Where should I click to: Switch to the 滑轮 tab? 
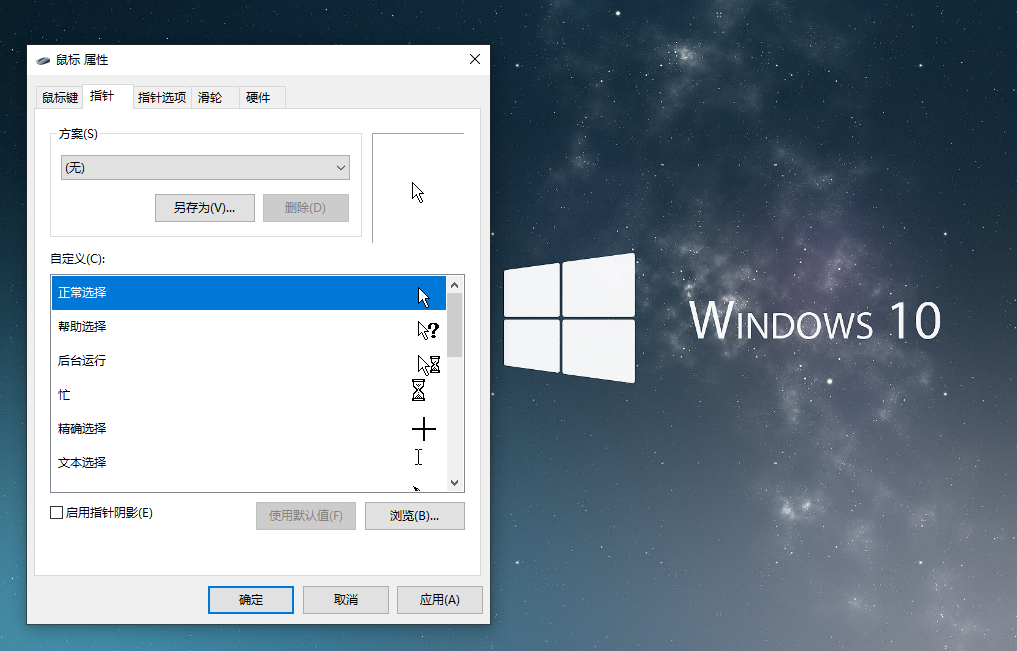click(210, 97)
